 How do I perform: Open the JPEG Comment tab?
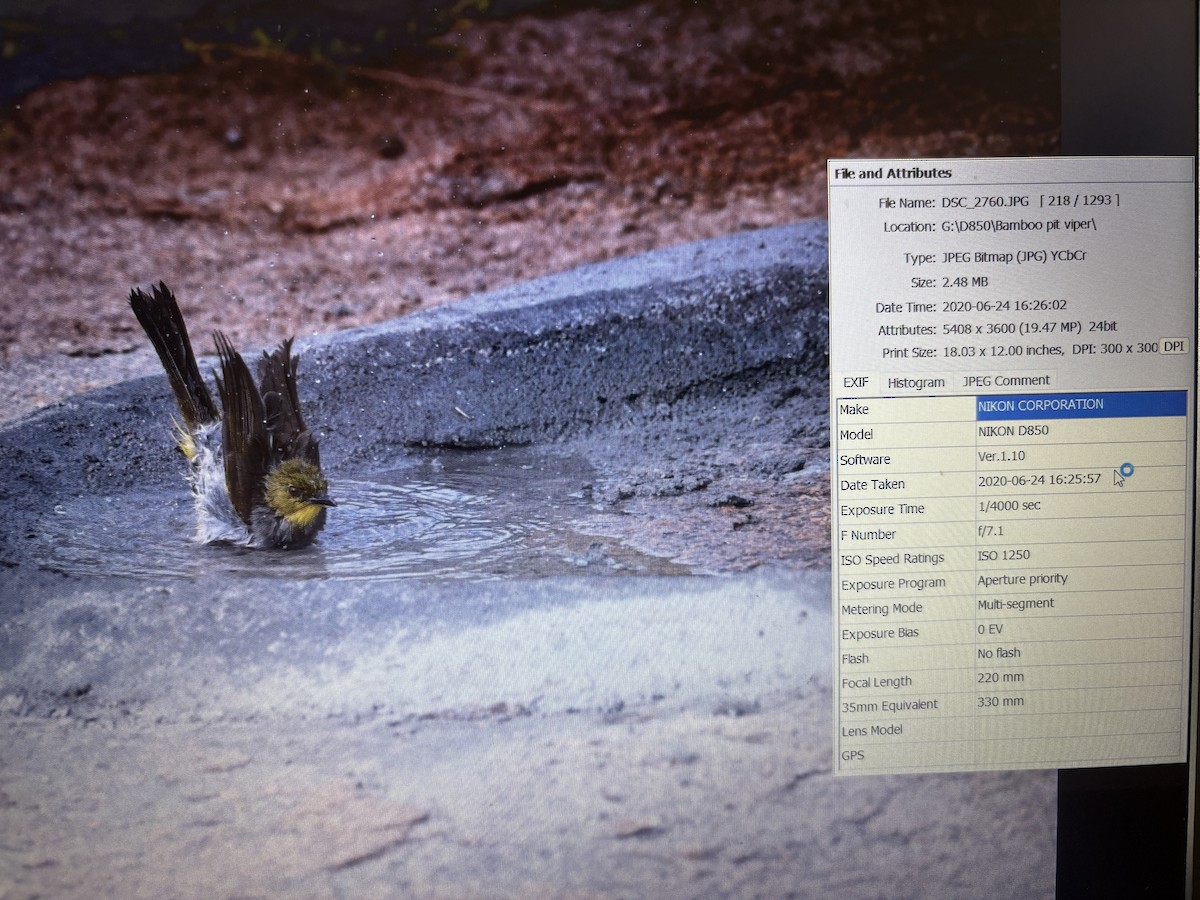(1006, 380)
